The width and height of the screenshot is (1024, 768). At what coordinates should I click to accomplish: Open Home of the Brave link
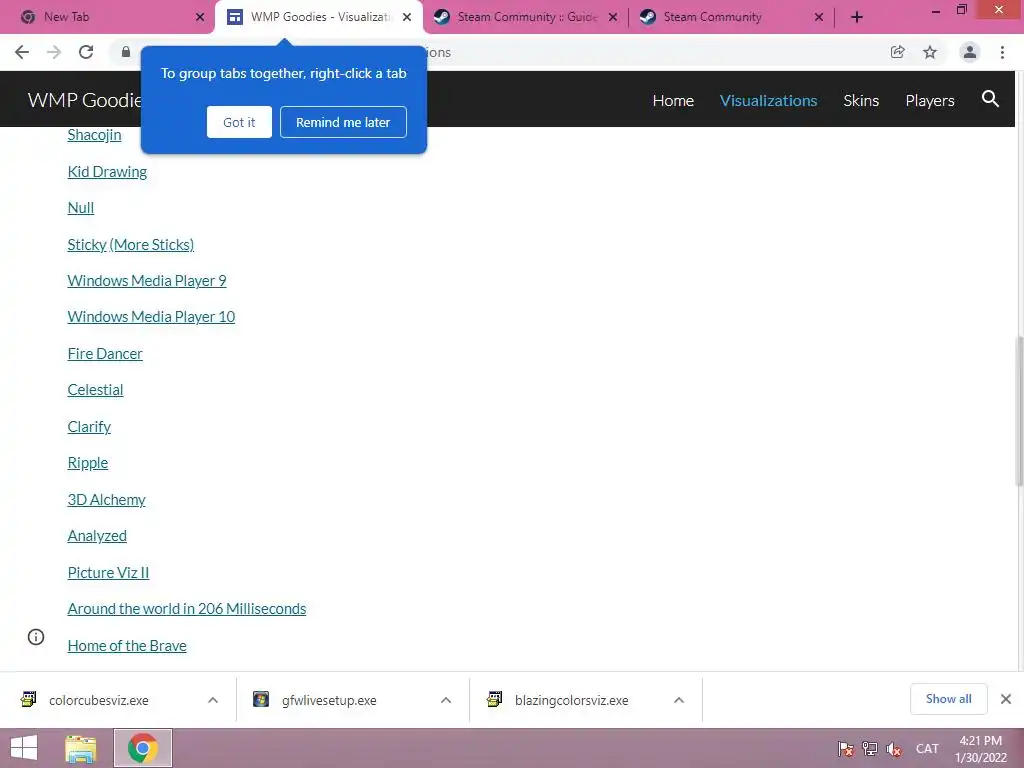(x=127, y=645)
